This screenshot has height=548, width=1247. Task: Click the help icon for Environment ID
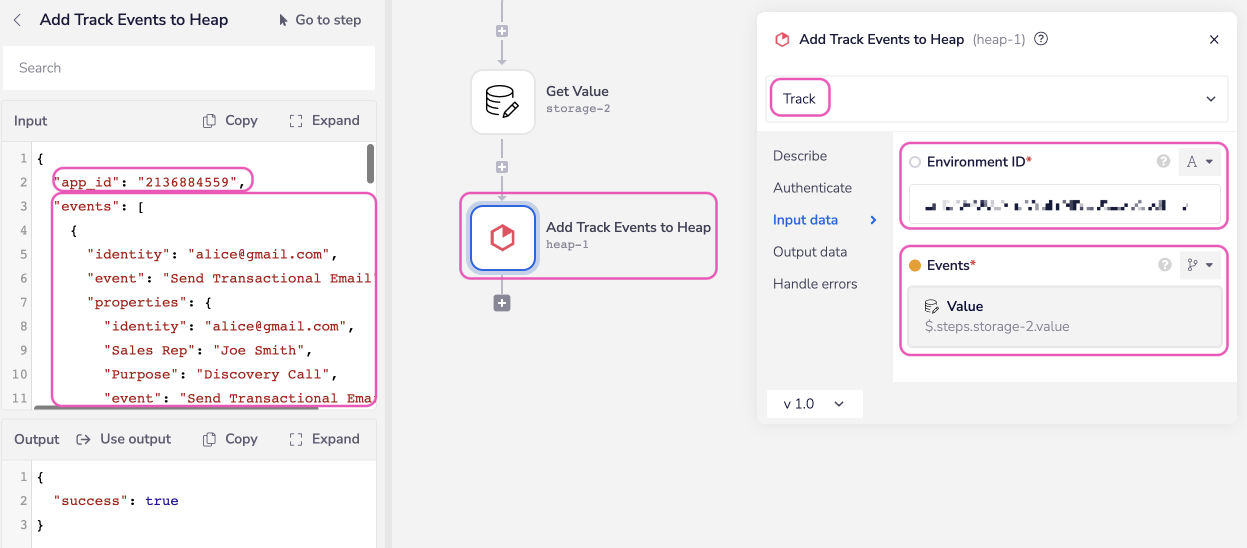pos(1163,162)
